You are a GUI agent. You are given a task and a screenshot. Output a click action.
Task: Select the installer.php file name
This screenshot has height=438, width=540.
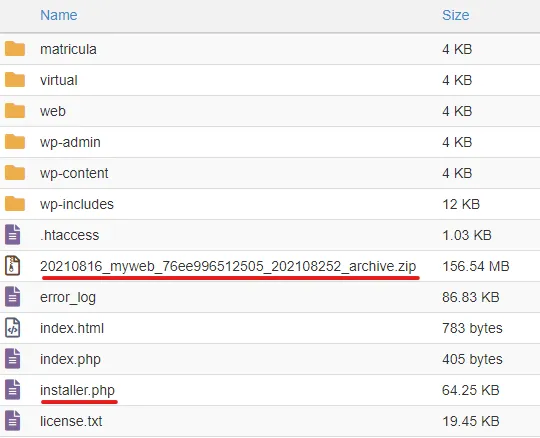[x=77, y=390]
